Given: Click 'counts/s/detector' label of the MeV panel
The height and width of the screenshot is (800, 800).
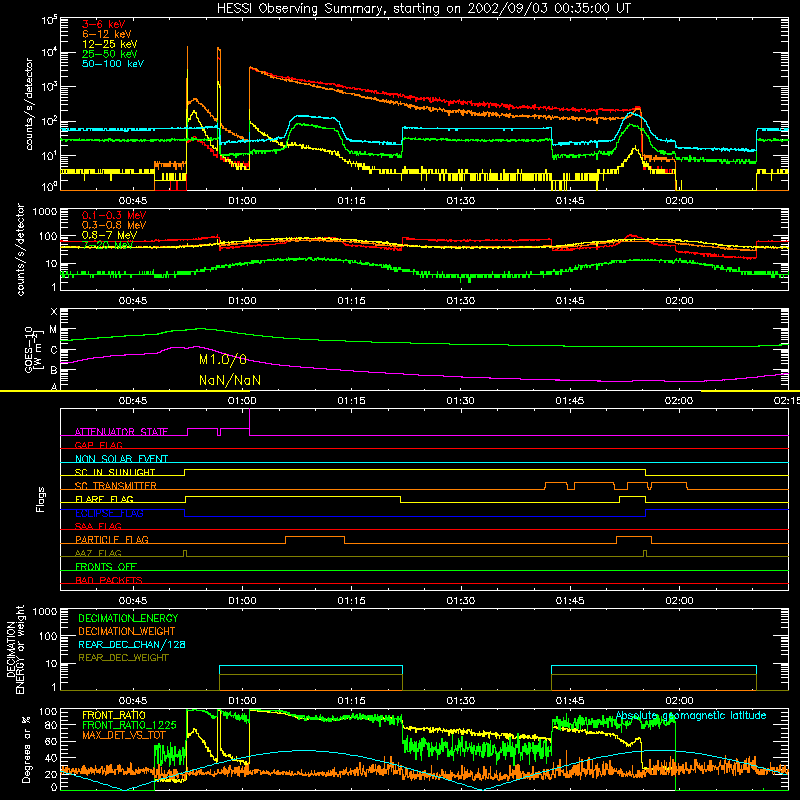Looking at the screenshot, I should pyautogui.click(x=20, y=249).
